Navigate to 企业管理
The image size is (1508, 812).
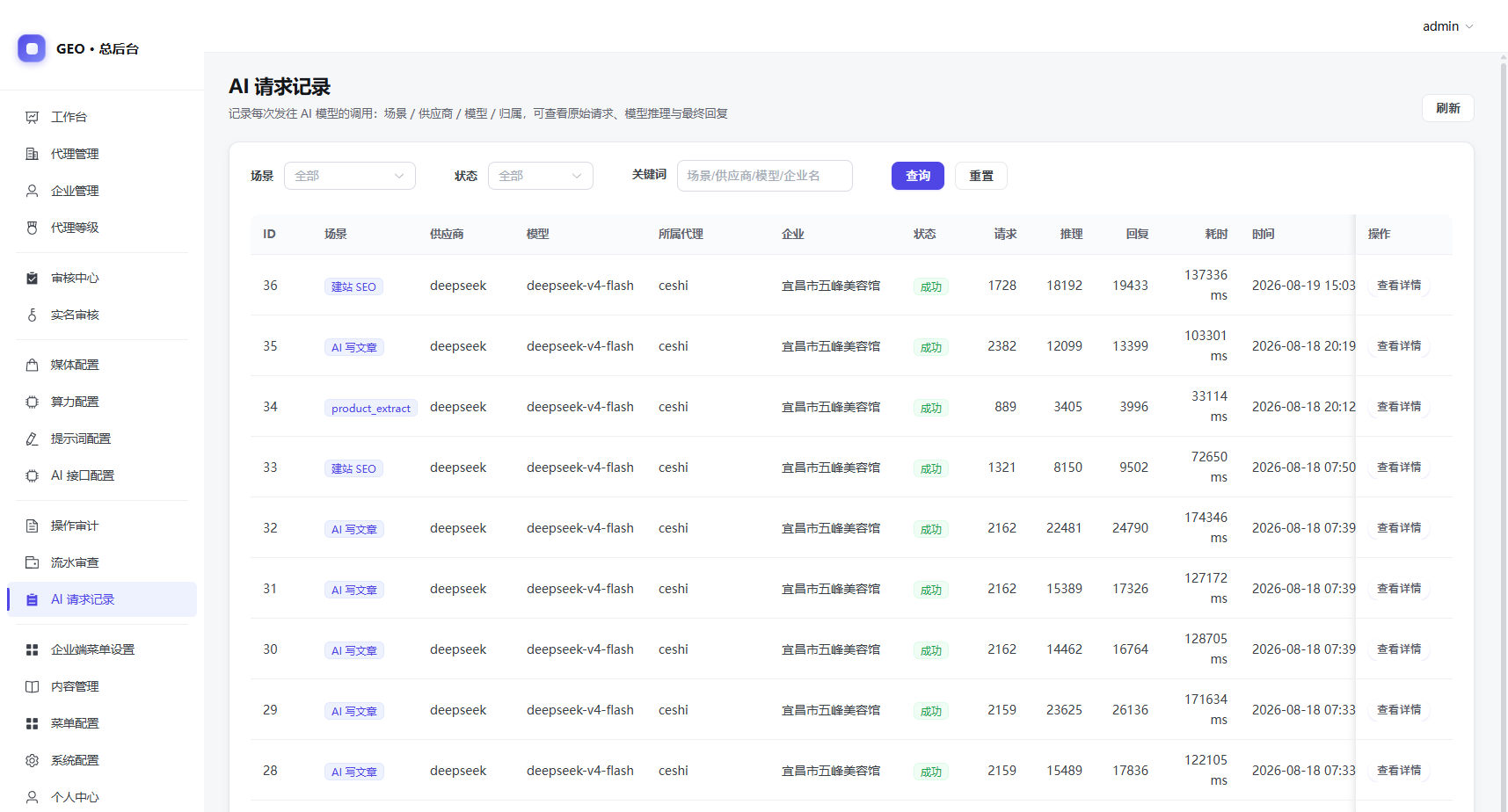click(x=102, y=191)
